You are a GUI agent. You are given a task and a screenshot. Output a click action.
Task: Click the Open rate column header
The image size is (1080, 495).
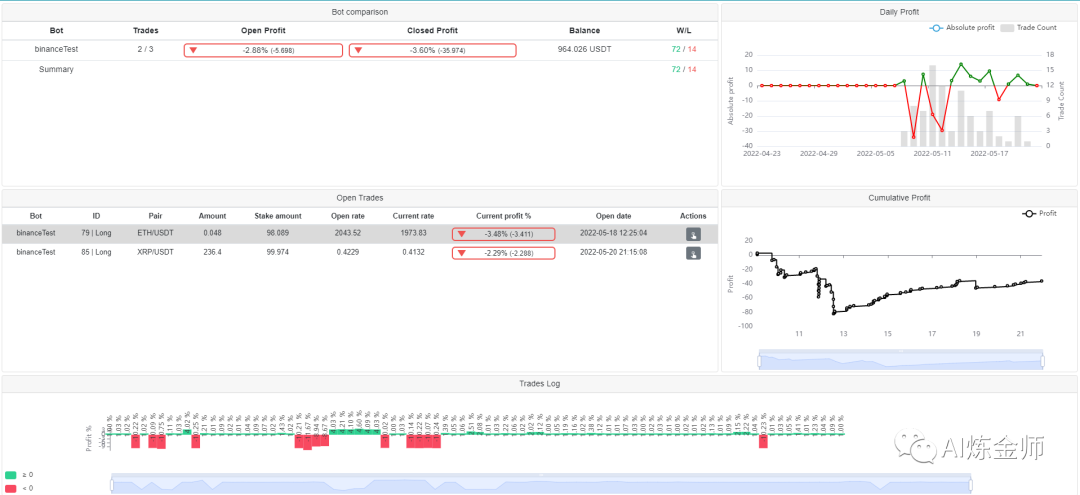click(347, 216)
